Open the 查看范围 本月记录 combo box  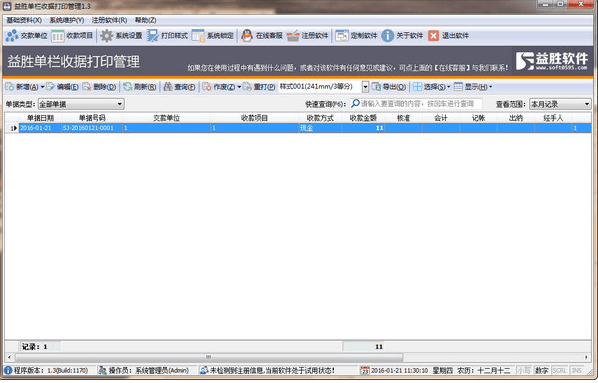pos(560,104)
